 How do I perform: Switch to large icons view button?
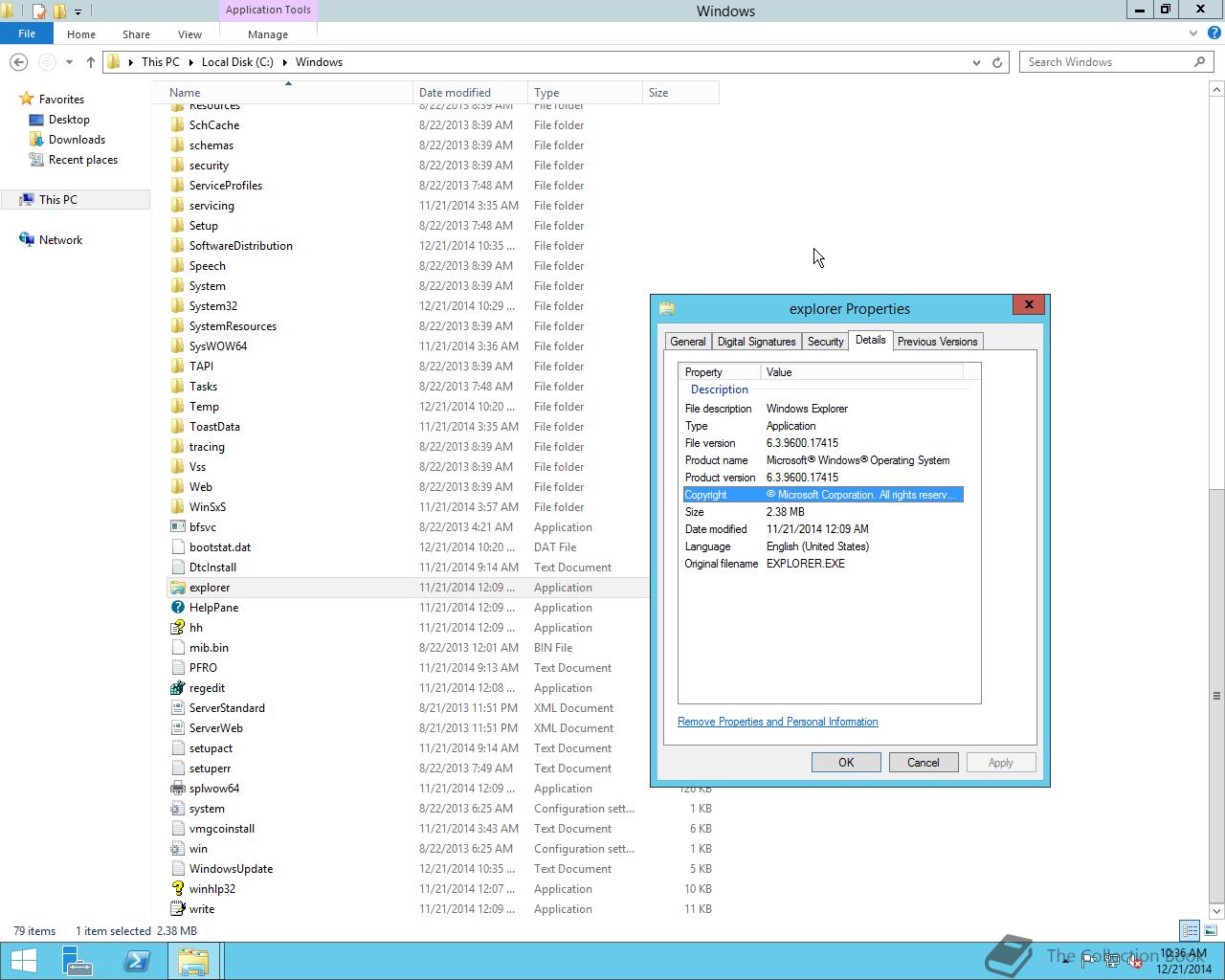tap(1211, 930)
